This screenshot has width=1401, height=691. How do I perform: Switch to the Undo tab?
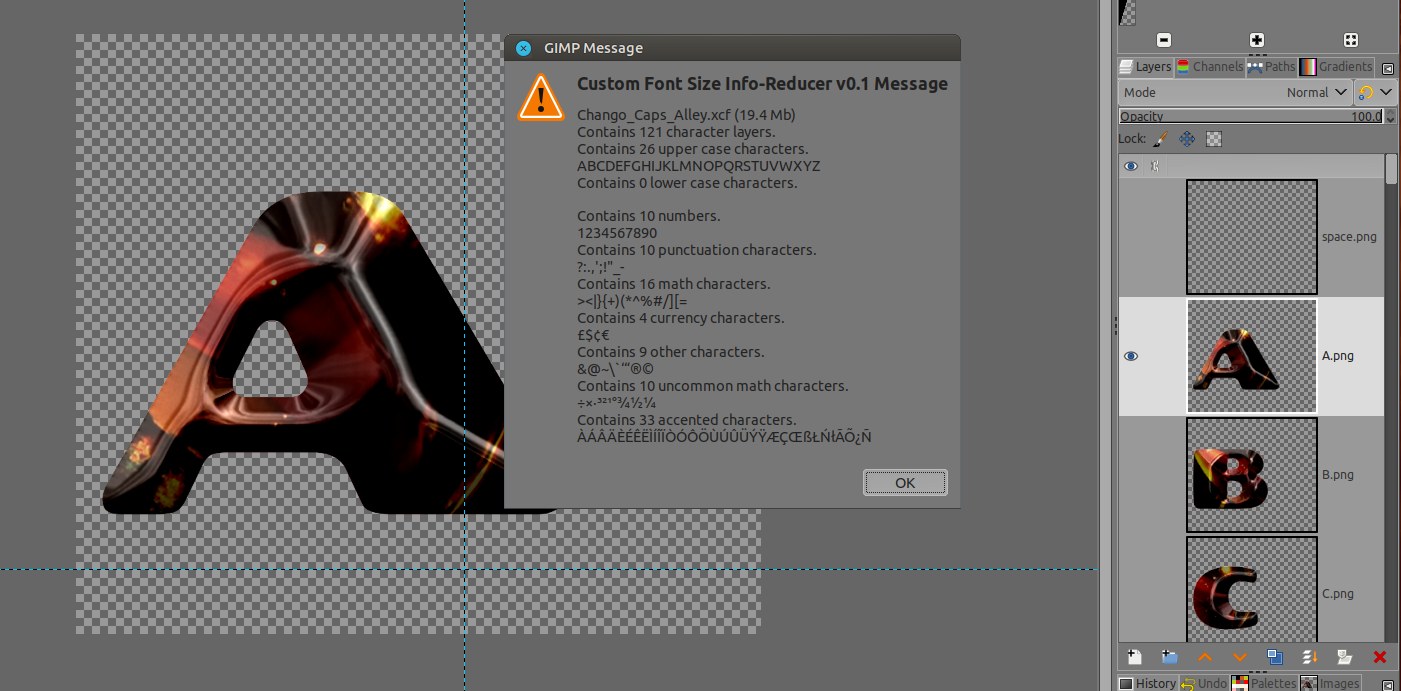point(1204,683)
